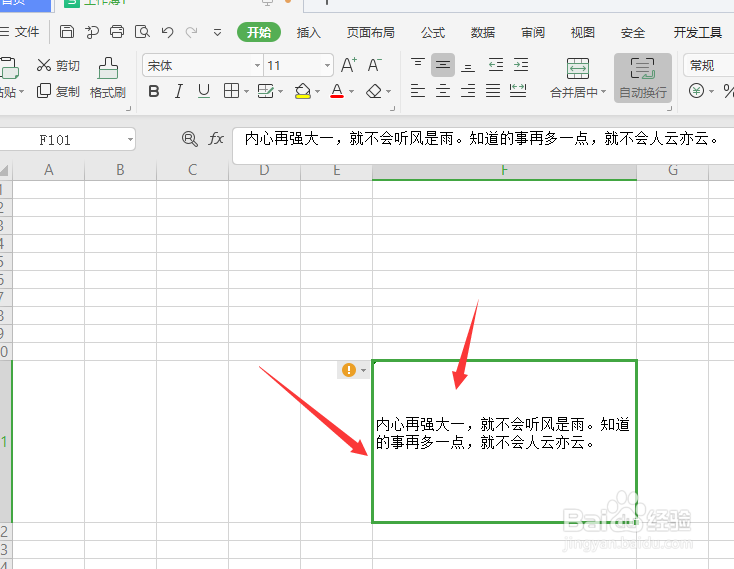Screen dimensions: 734x569
Task: Open the 合并居中 dropdown arrow
Action: 603,92
